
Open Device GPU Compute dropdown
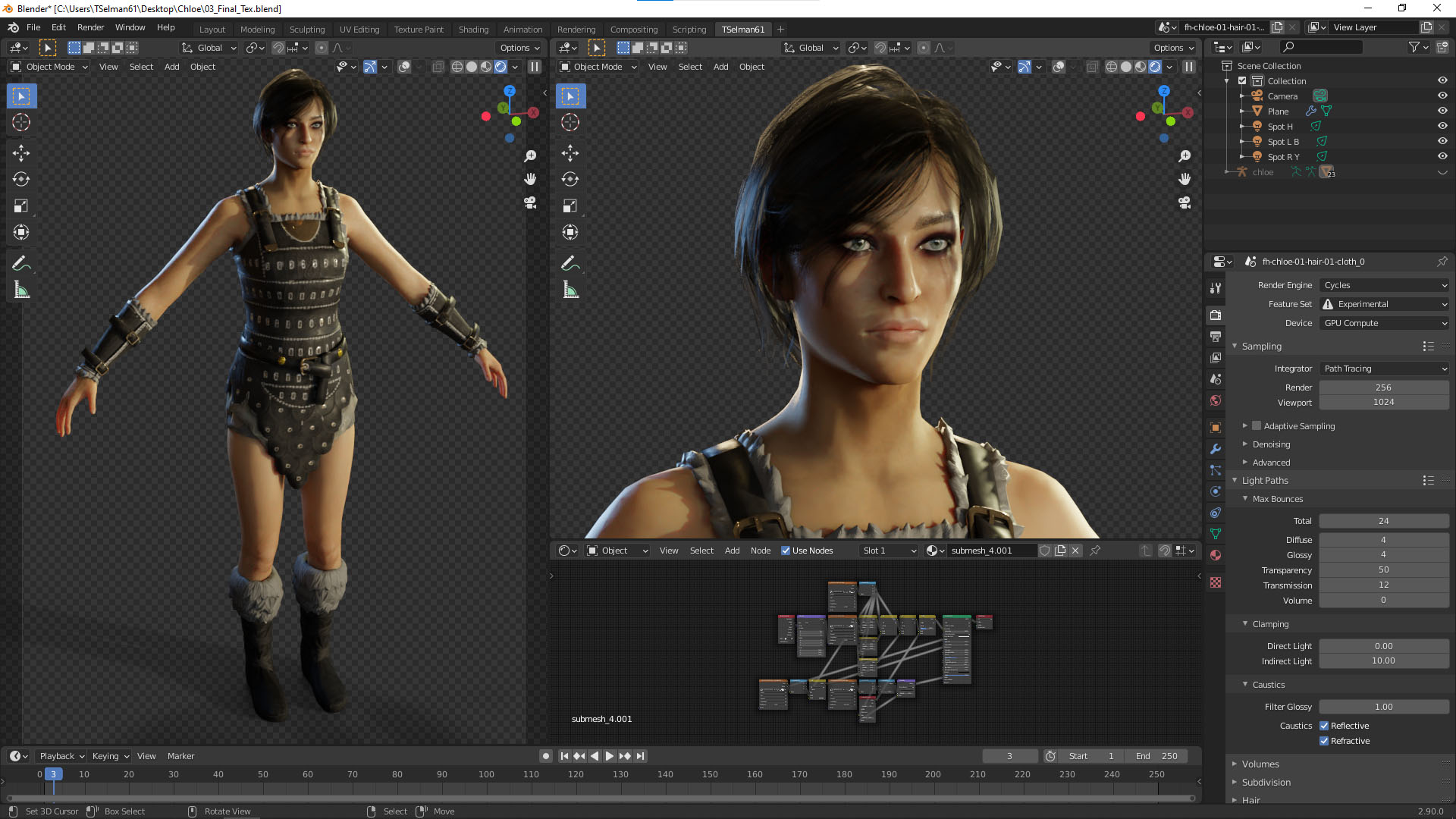pos(1385,323)
